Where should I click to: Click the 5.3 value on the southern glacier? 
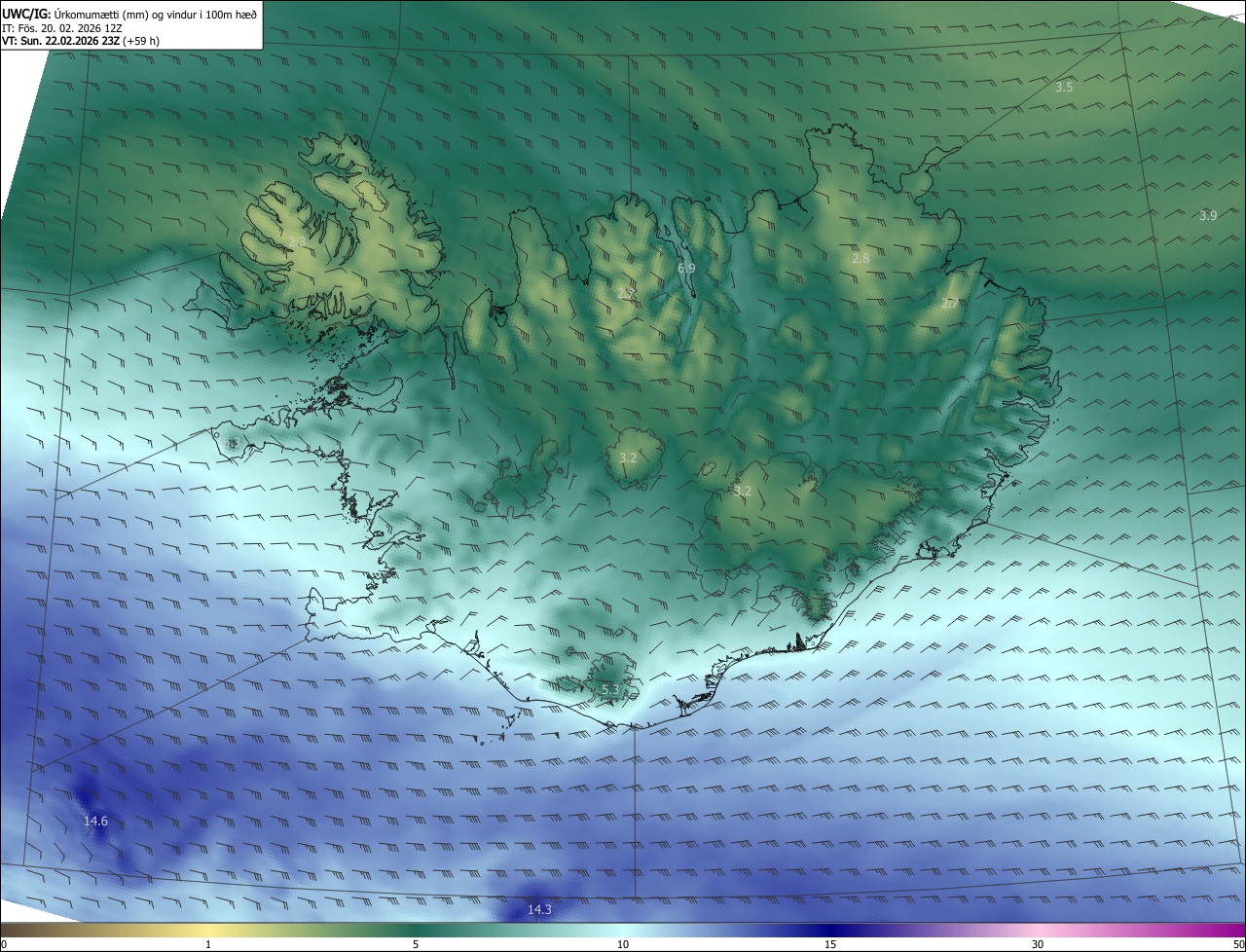click(x=610, y=690)
